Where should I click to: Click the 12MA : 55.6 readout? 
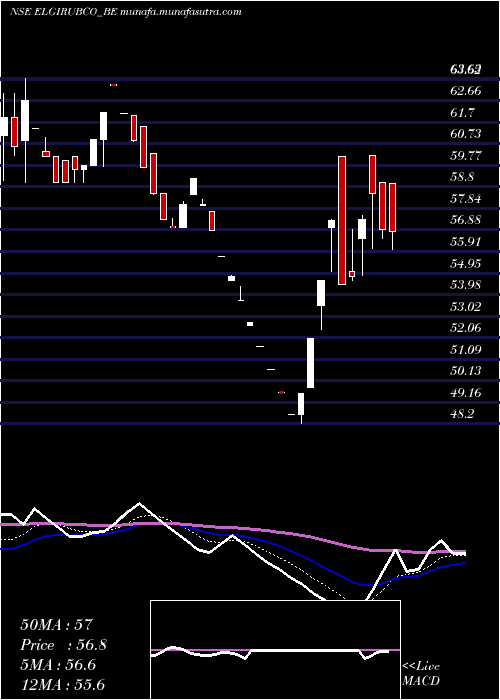(x=62, y=685)
